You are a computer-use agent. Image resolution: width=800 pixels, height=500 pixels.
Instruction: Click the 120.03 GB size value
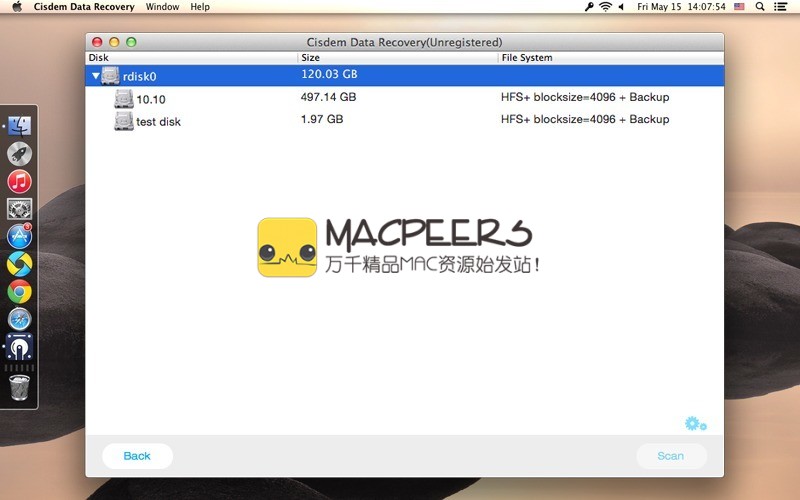point(329,74)
